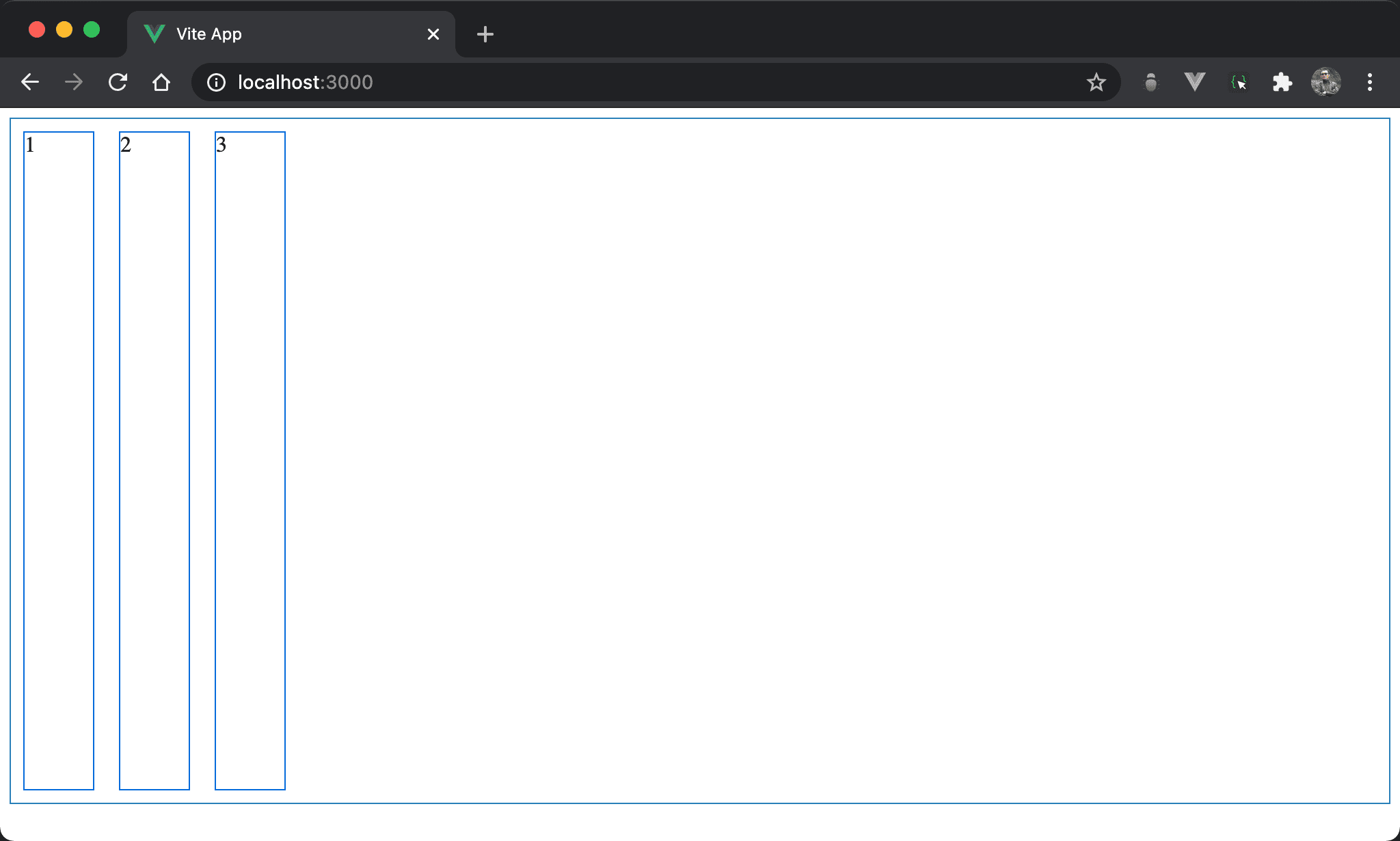Click the box labeled 1
Image resolution: width=1400 pixels, height=841 pixels.
tap(59, 460)
